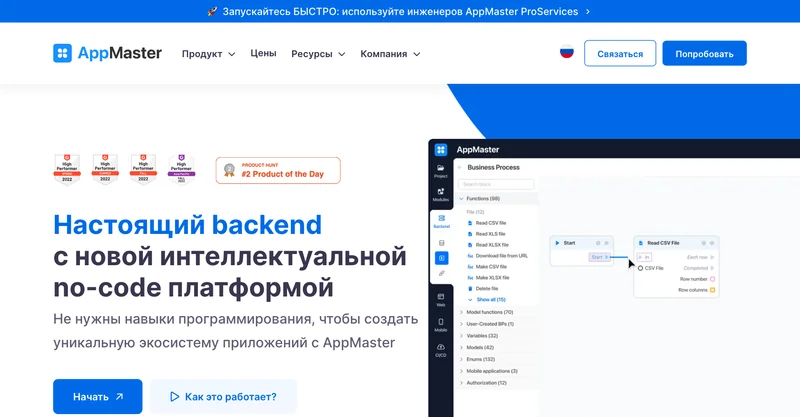Click the play icon on the Start block
Screen dimensions: 800x417
click(x=557, y=243)
